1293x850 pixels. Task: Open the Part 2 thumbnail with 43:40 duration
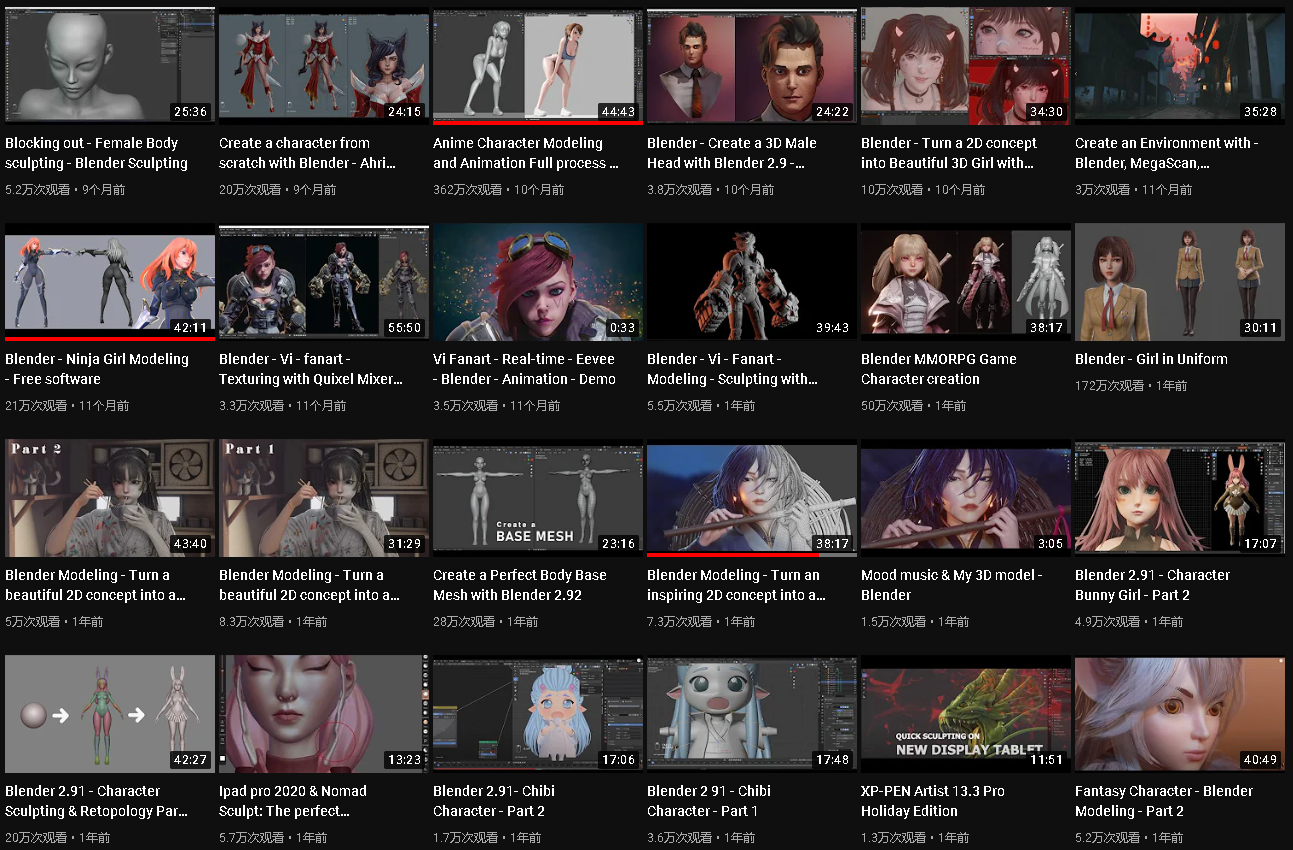click(110, 497)
